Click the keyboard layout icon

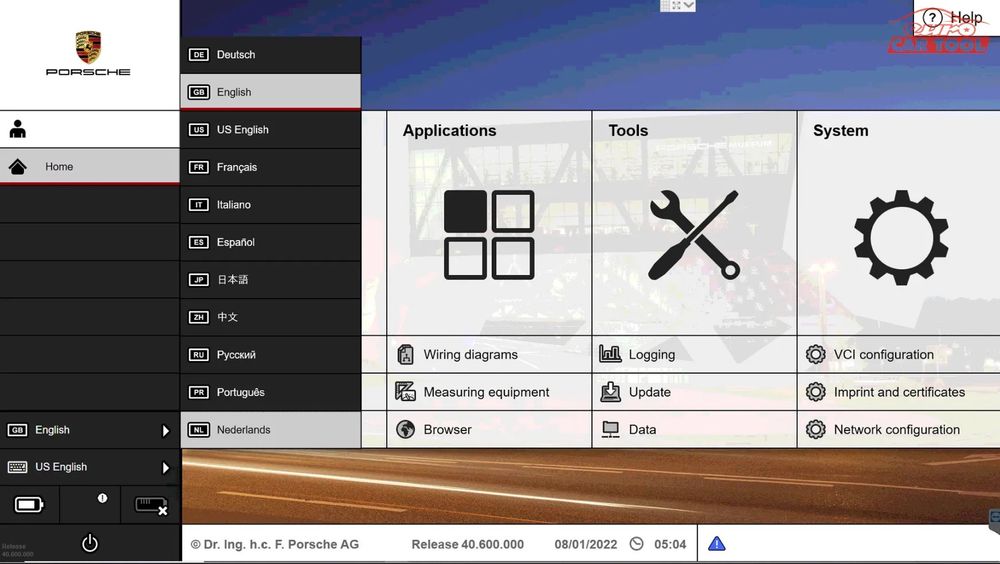(17, 467)
